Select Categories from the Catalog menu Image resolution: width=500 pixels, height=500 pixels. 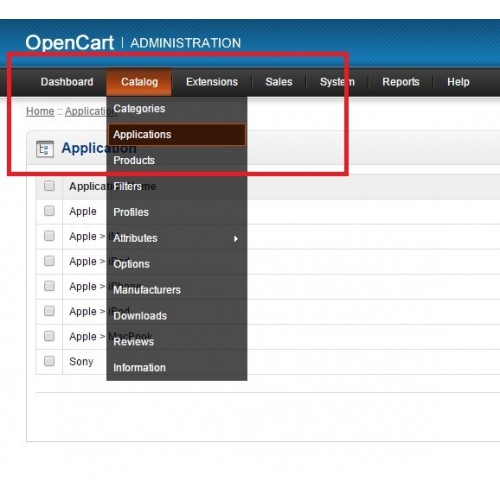click(x=177, y=109)
